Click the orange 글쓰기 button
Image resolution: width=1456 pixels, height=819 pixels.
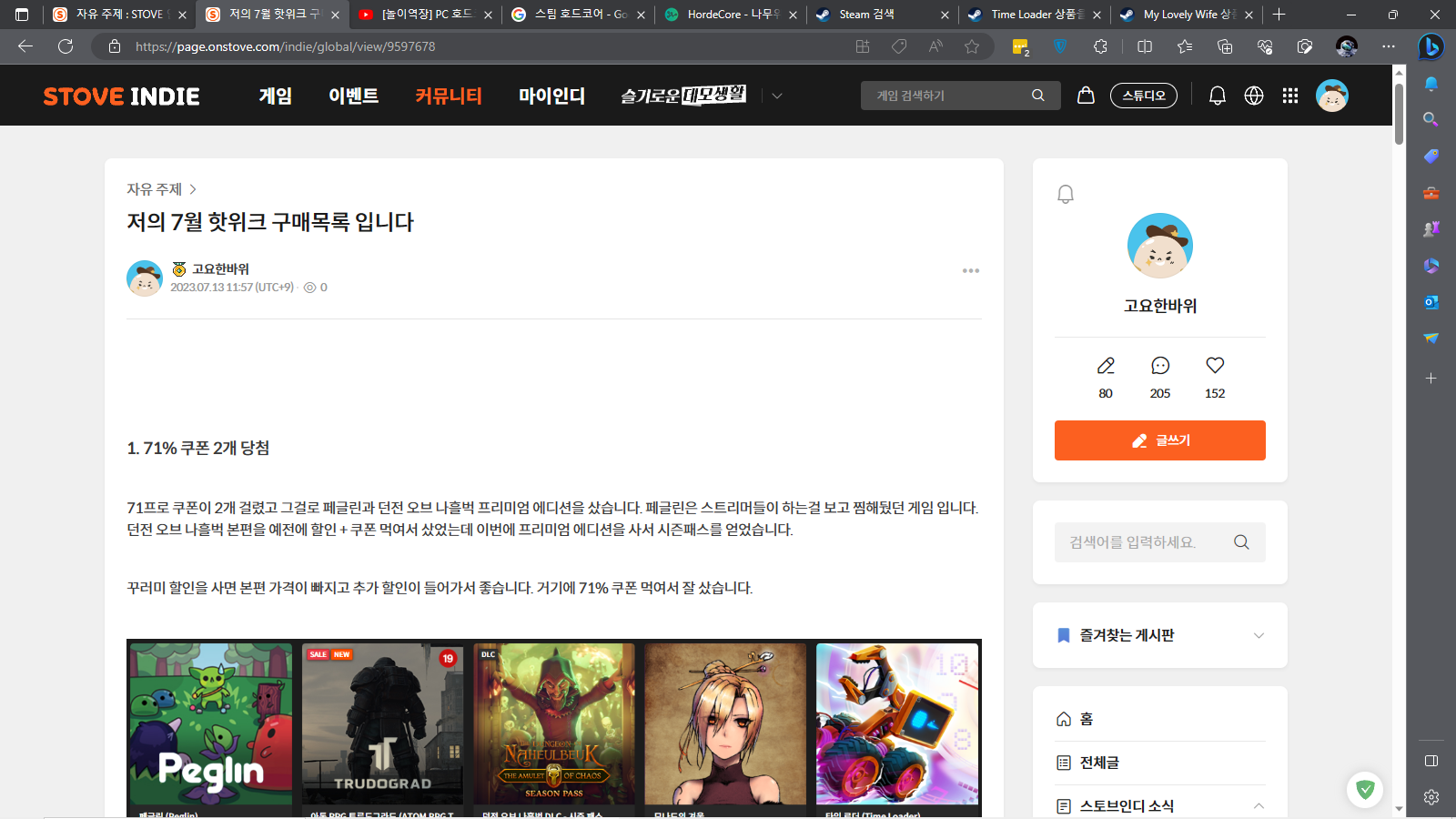(1159, 440)
